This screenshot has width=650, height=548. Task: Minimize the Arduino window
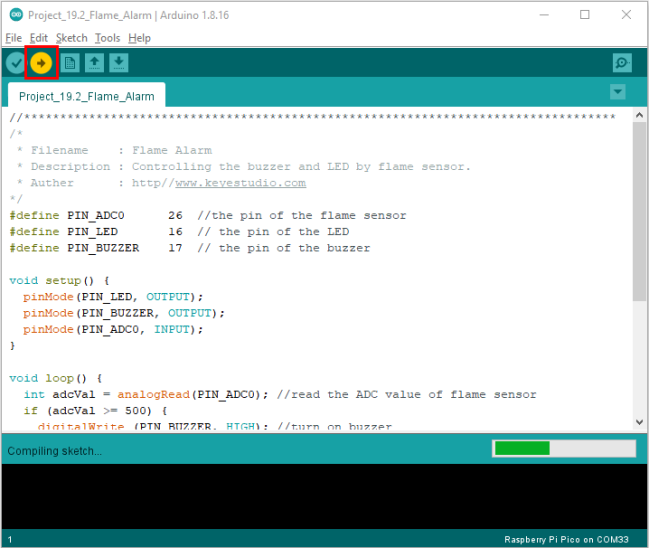(x=544, y=15)
